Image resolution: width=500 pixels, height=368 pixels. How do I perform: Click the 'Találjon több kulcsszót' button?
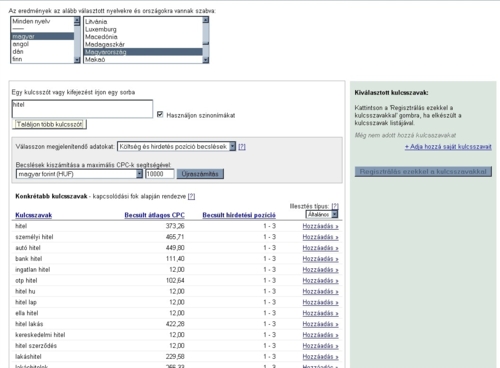pyautogui.click(x=49, y=124)
